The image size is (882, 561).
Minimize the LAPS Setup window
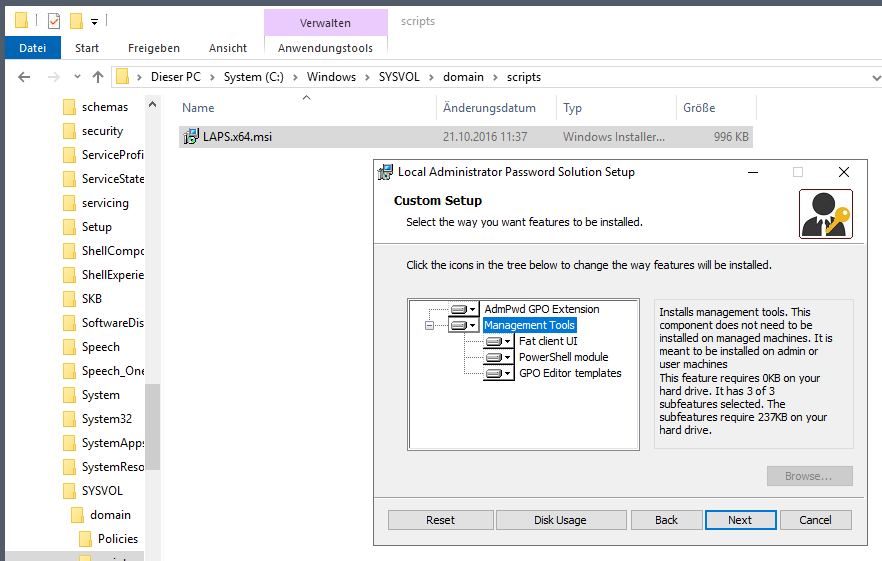click(x=753, y=172)
